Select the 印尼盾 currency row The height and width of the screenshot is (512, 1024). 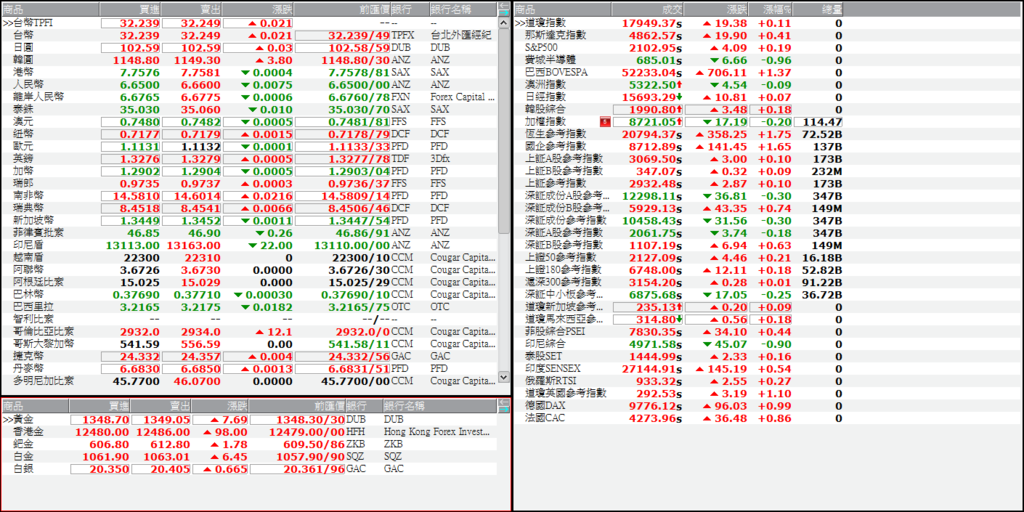[x=249, y=245]
